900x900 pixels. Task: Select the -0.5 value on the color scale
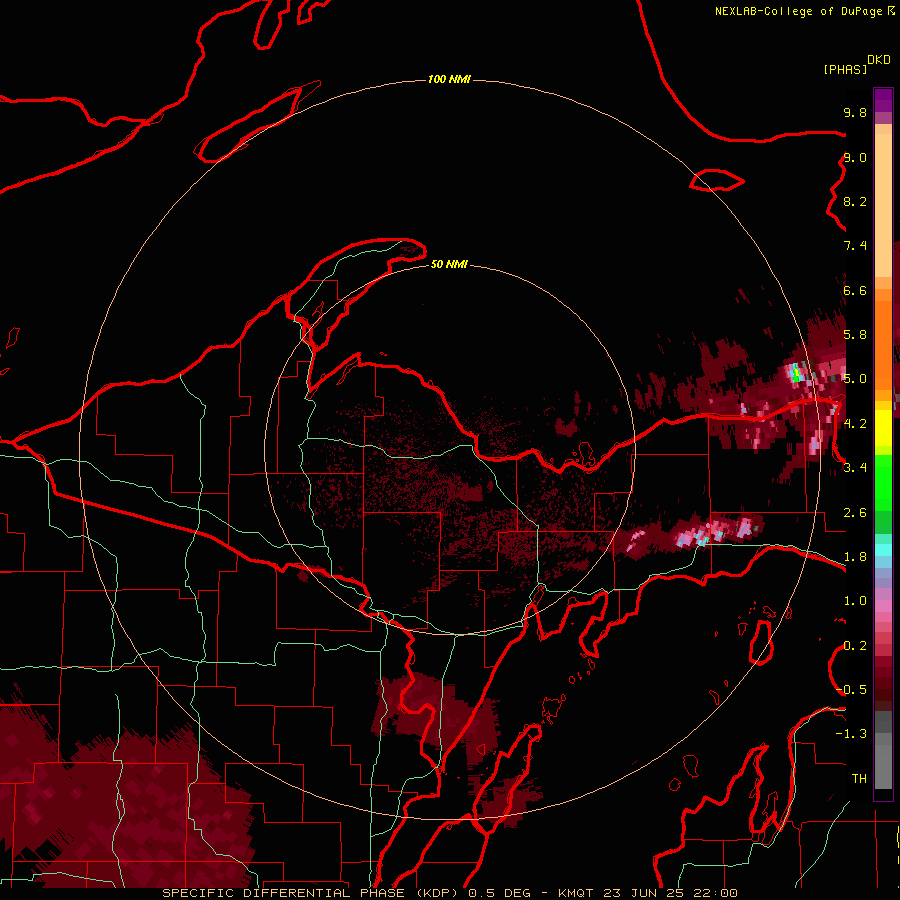(851, 690)
